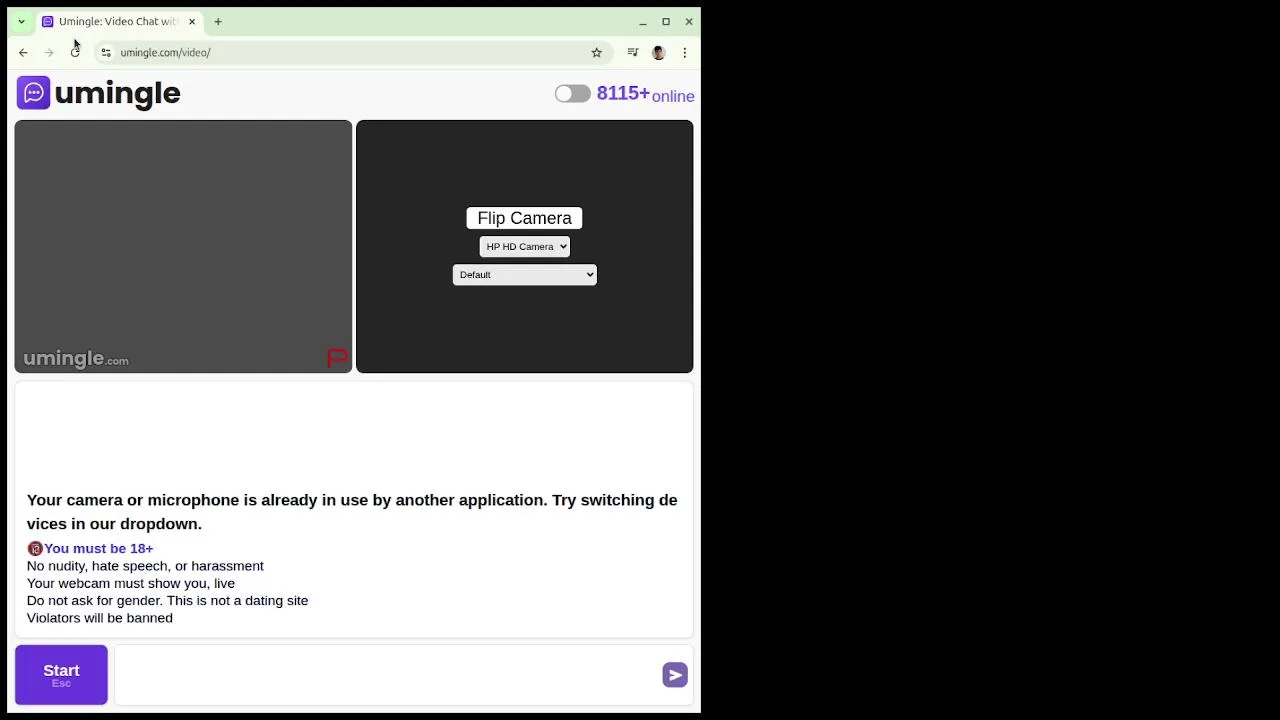This screenshot has height=720, width=1280.
Task: Click the umingle wordmark text
Action: pyautogui.click(x=117, y=93)
